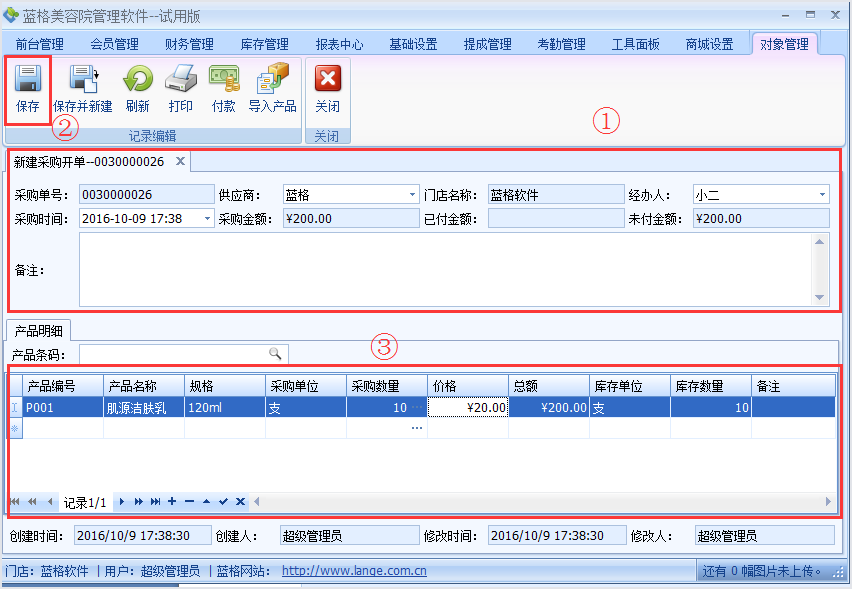Click the ¥200.00 total cell in grid
The height and width of the screenshot is (589, 852).
pyautogui.click(x=549, y=407)
